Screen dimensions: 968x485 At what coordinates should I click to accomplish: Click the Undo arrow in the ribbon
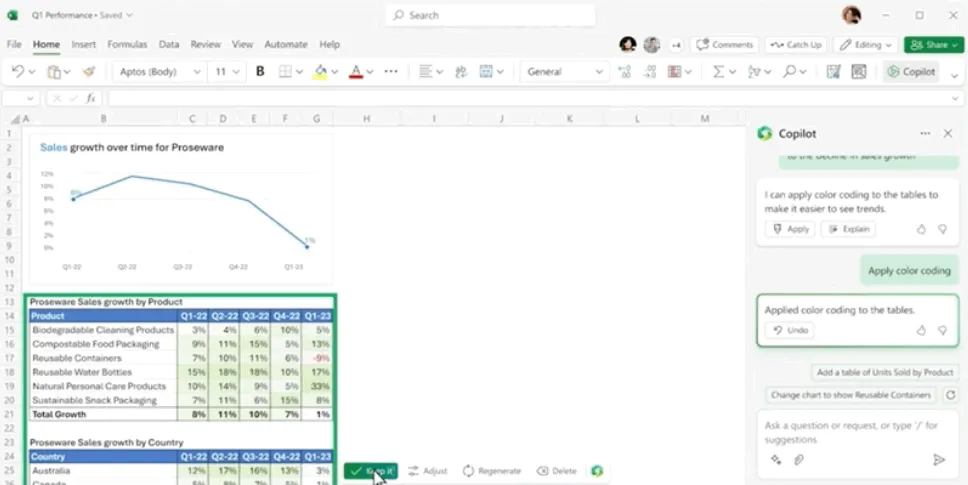pos(17,72)
